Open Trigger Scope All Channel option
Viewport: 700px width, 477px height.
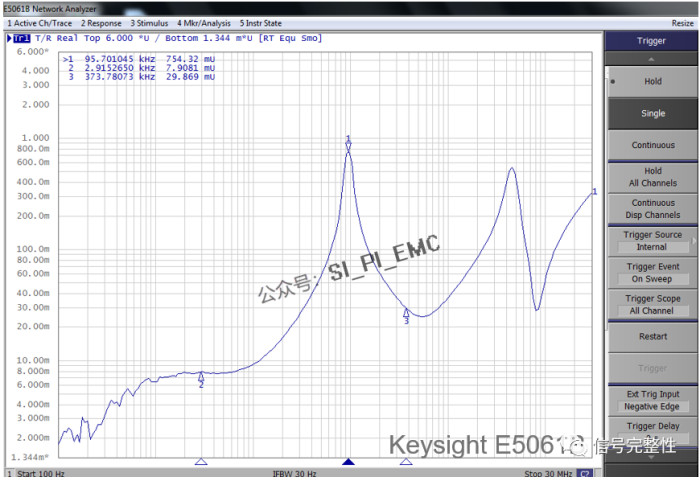(653, 305)
